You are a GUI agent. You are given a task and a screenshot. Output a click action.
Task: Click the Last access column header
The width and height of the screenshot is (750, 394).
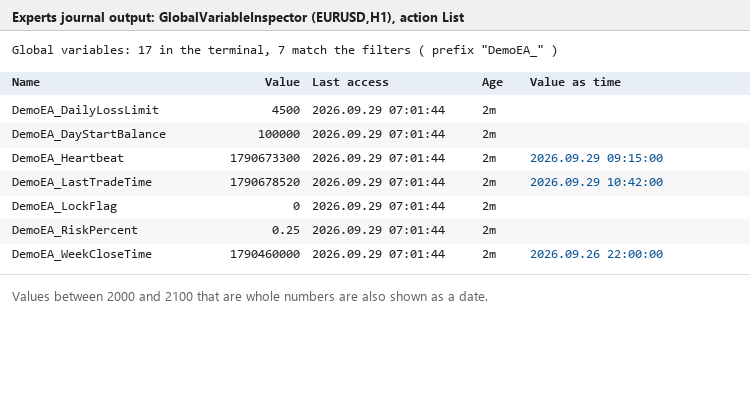(350, 82)
